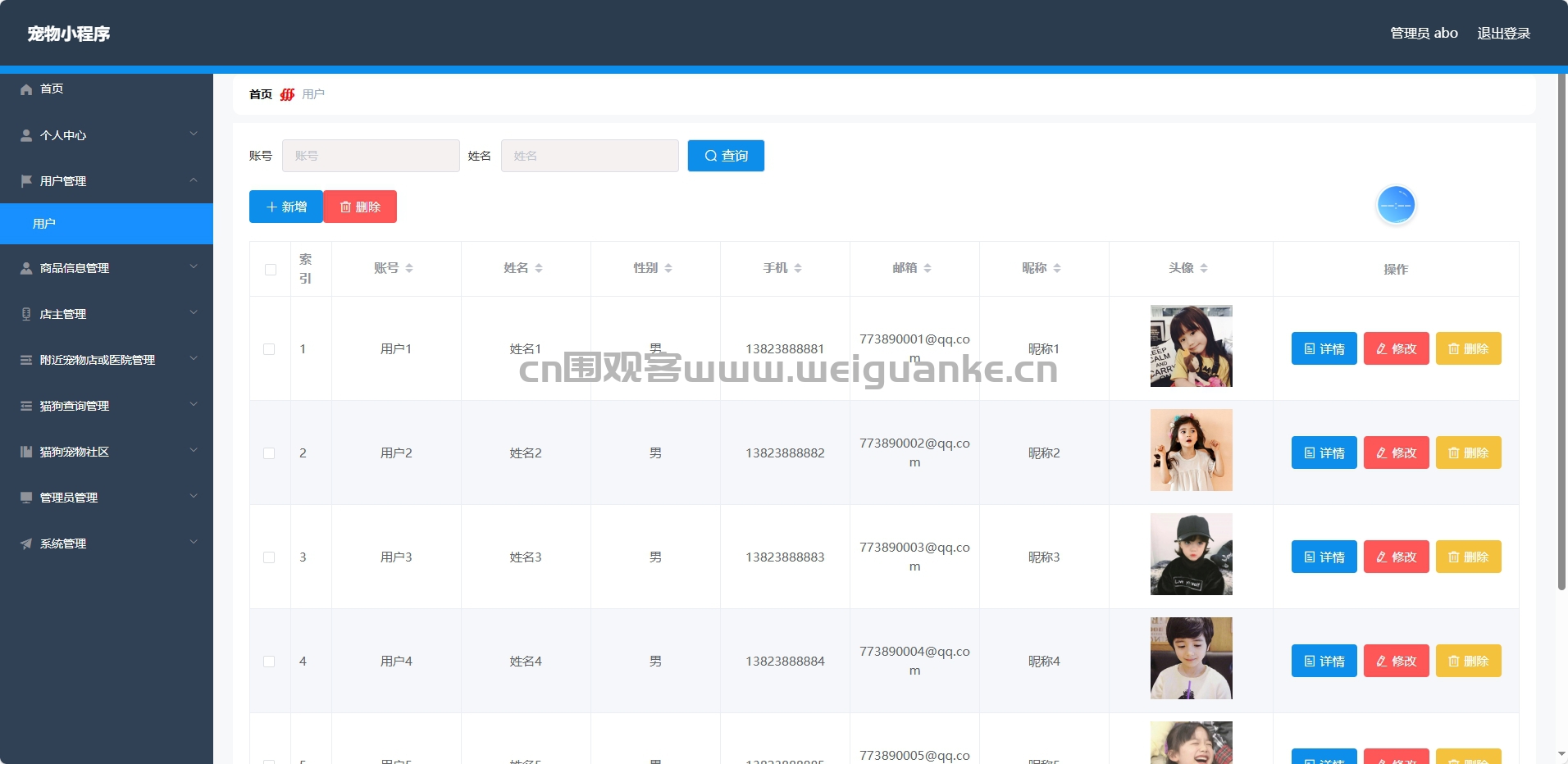Expand 个人中心 menu chevron
Screen dimensions: 1568x764
(x=194, y=134)
